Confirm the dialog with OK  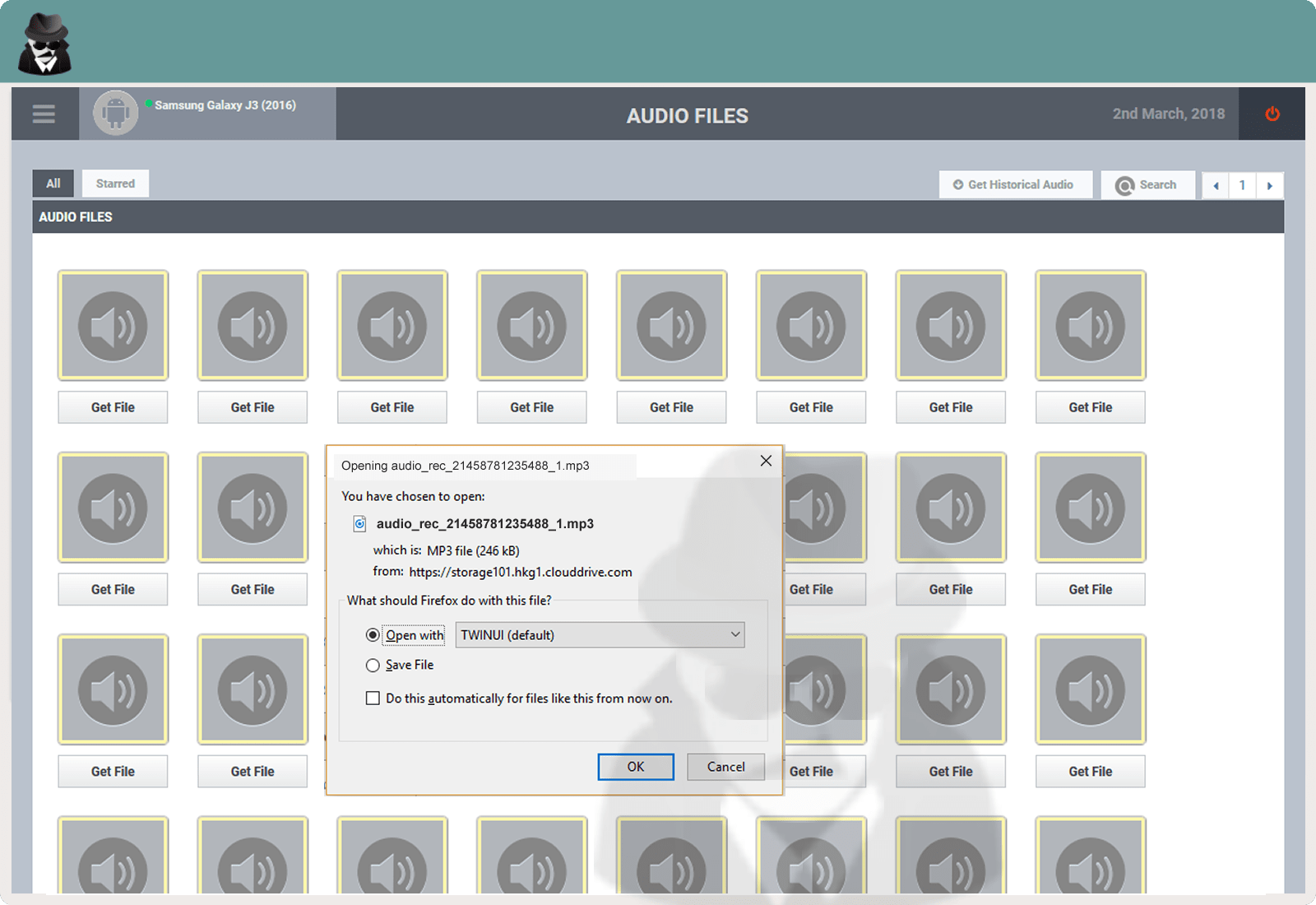[x=635, y=766]
